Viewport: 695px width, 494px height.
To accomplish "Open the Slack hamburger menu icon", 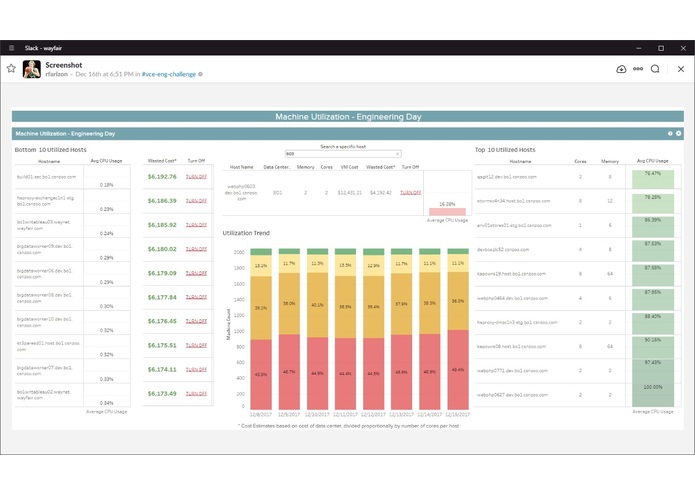I will pos(12,48).
